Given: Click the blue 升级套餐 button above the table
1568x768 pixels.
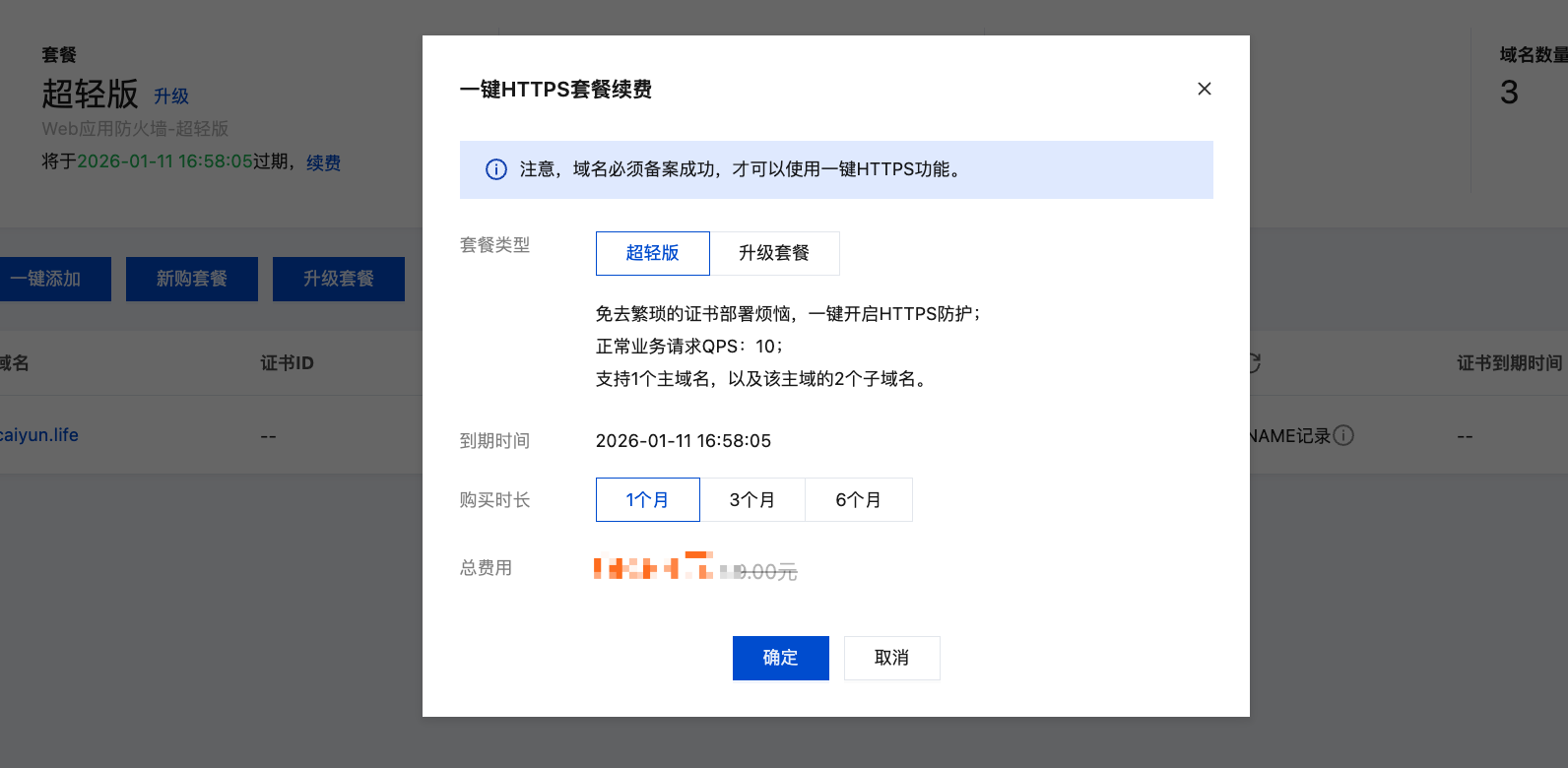Looking at the screenshot, I should click(338, 279).
